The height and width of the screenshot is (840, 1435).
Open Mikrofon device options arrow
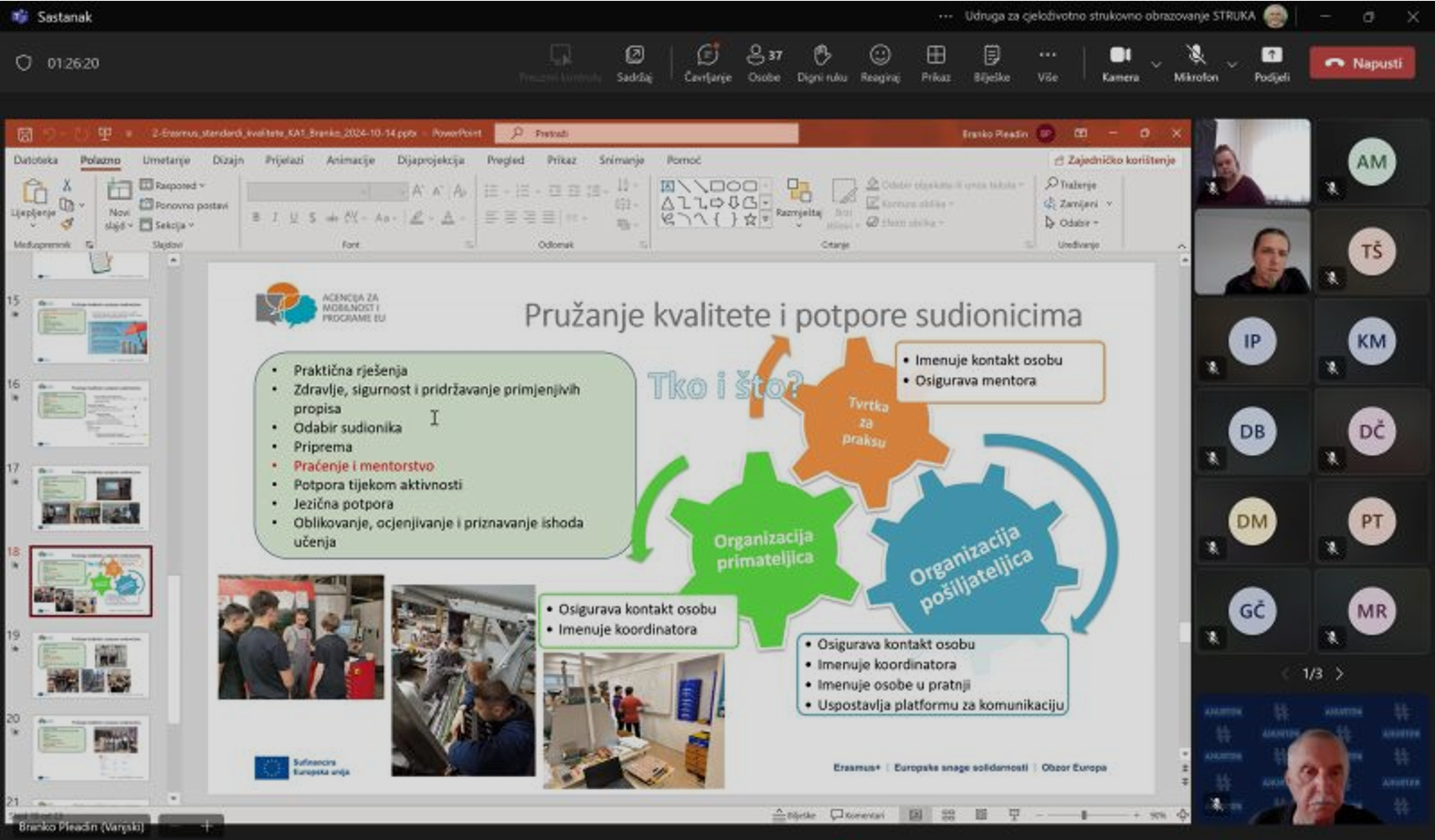1232,64
